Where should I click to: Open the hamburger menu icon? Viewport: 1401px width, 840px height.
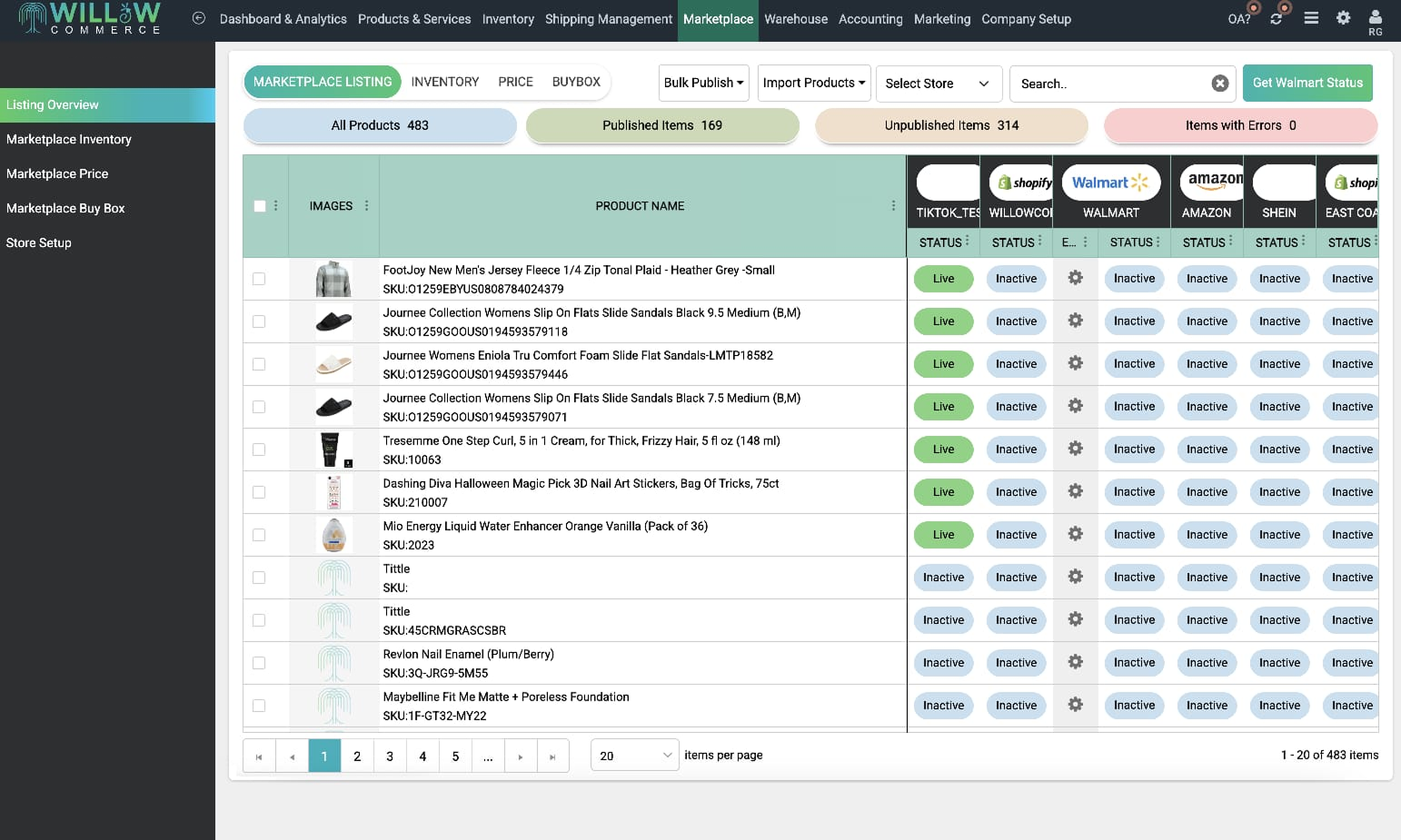(1311, 17)
